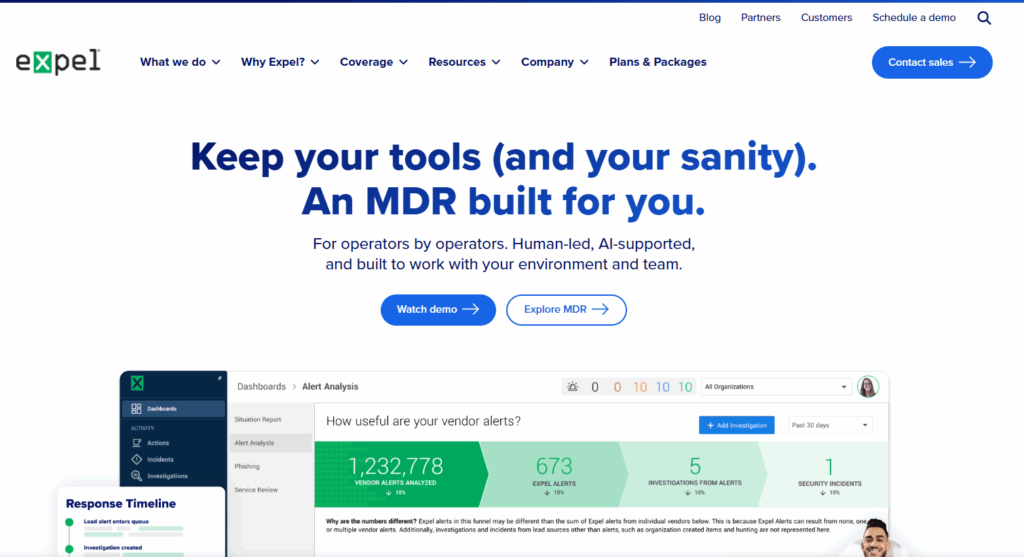
Task: Expand the Company menu
Action: (x=554, y=62)
